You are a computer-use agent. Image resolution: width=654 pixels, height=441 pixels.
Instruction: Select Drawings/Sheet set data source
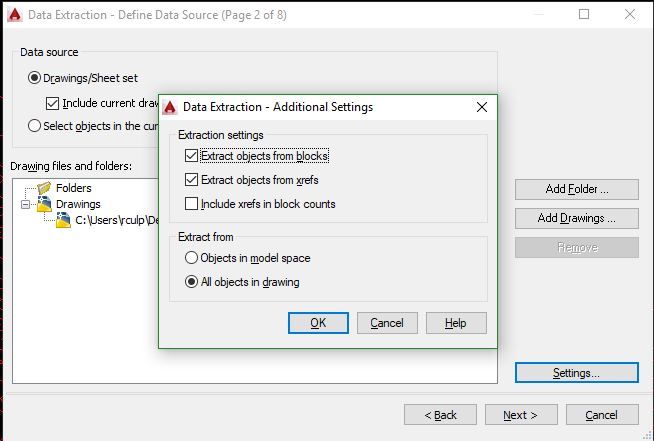click(34, 78)
